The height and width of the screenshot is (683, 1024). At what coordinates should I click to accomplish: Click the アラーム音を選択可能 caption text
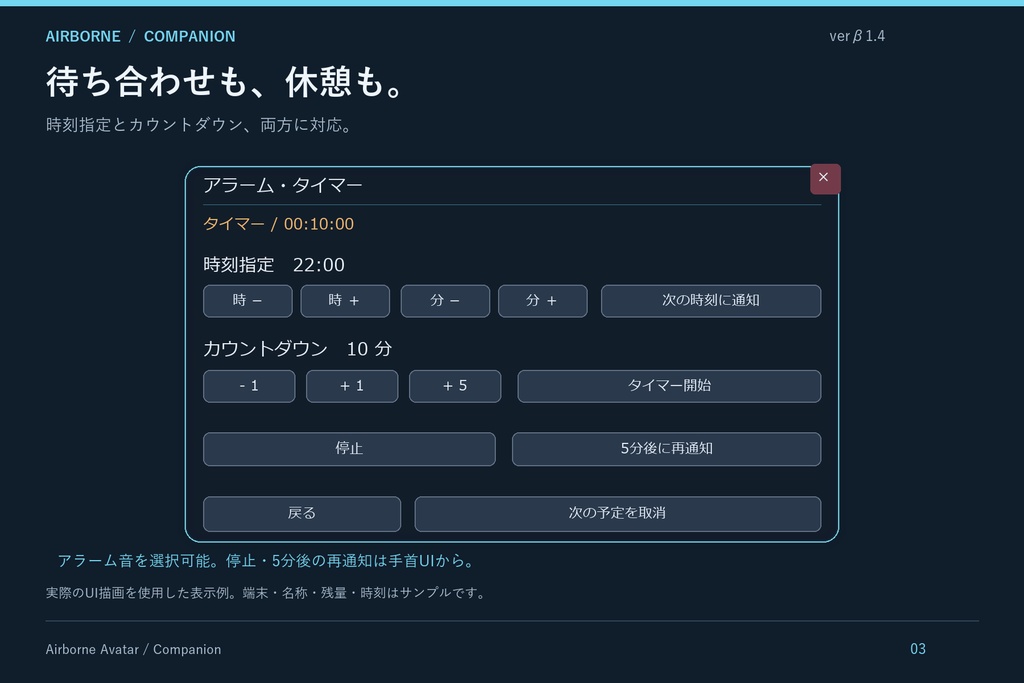pos(267,561)
